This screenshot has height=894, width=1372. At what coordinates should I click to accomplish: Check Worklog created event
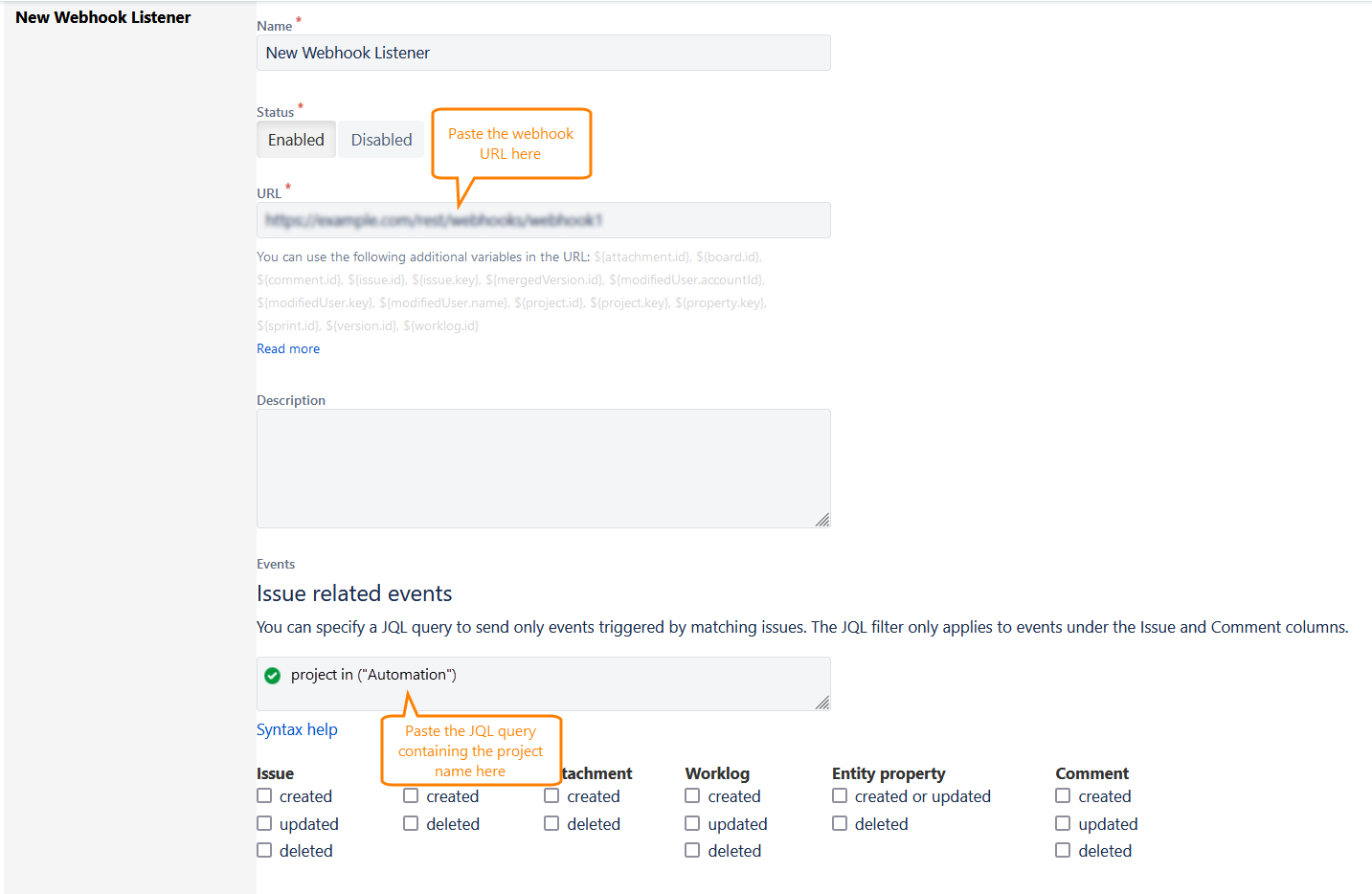[x=693, y=796]
